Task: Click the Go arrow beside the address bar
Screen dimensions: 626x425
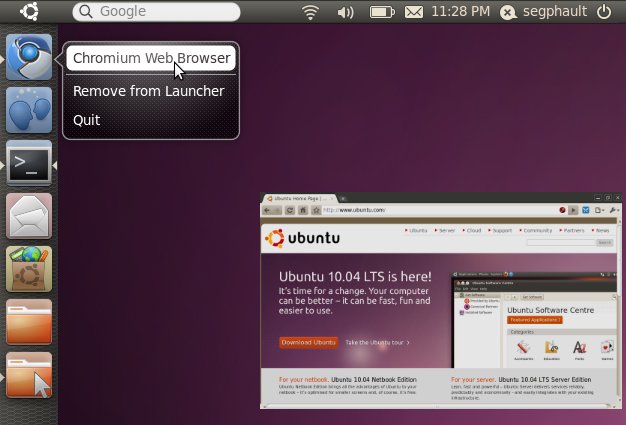Action: [573, 210]
